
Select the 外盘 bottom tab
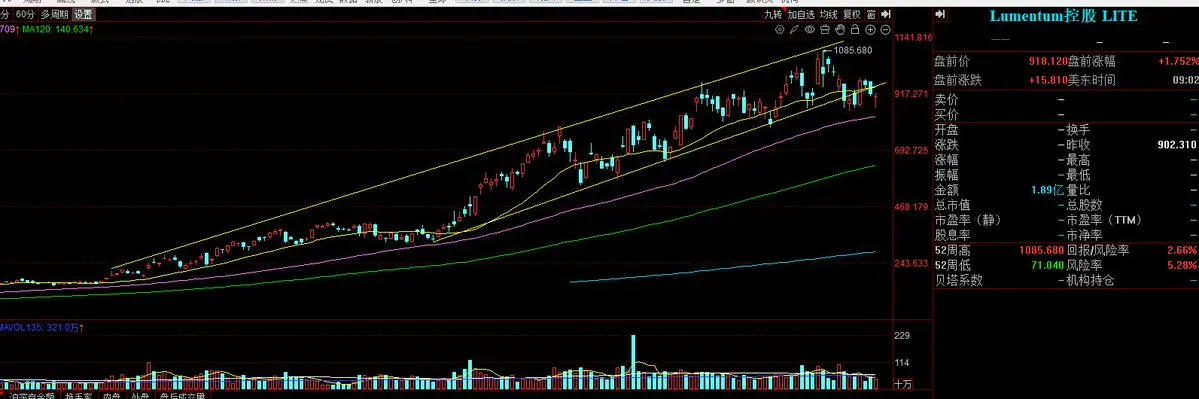[x=140, y=396]
